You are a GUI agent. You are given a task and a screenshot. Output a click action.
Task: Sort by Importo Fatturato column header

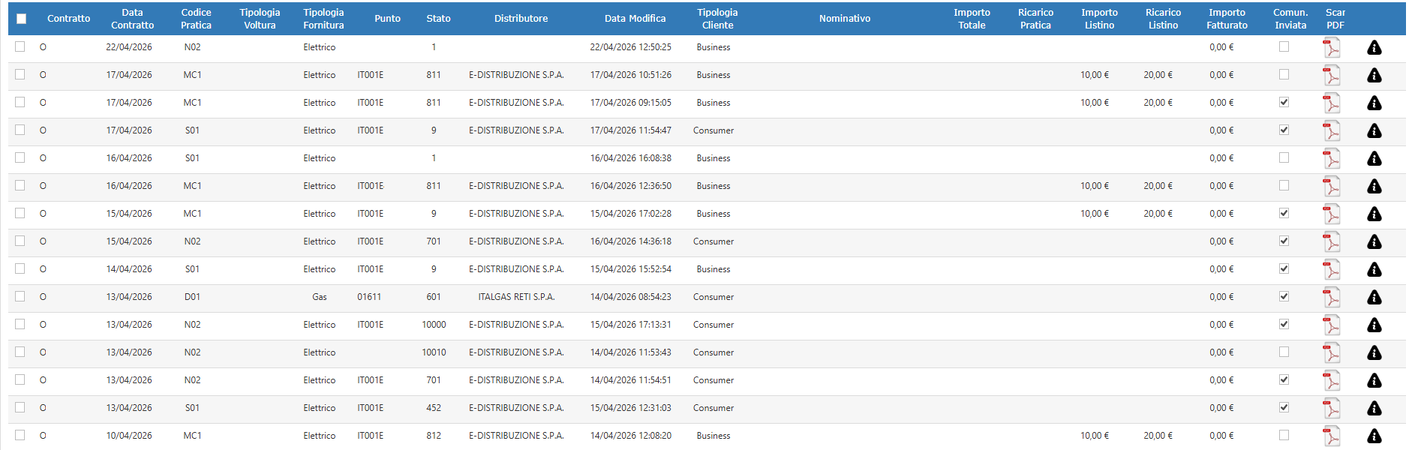click(1228, 19)
